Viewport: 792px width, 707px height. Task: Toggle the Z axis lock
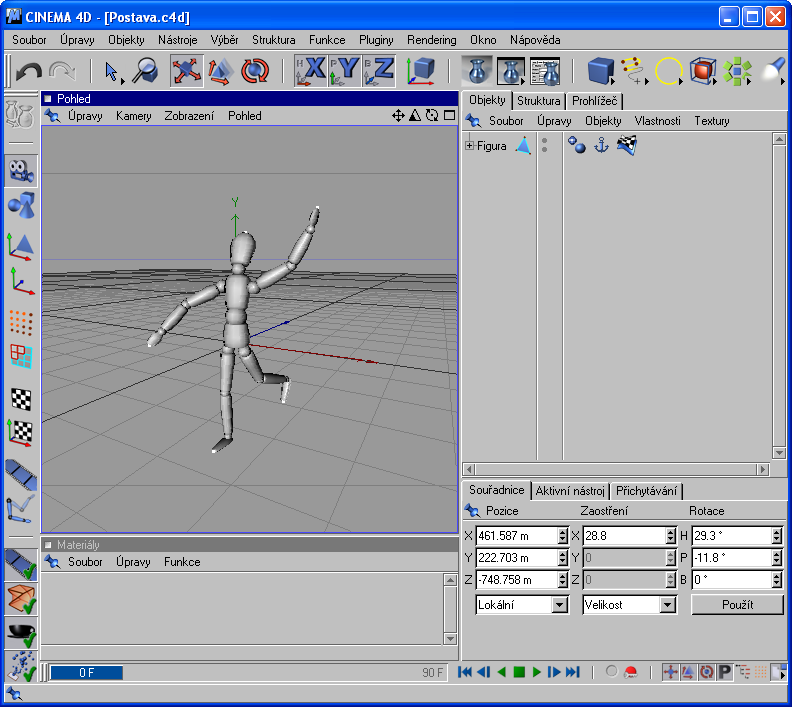[379, 71]
